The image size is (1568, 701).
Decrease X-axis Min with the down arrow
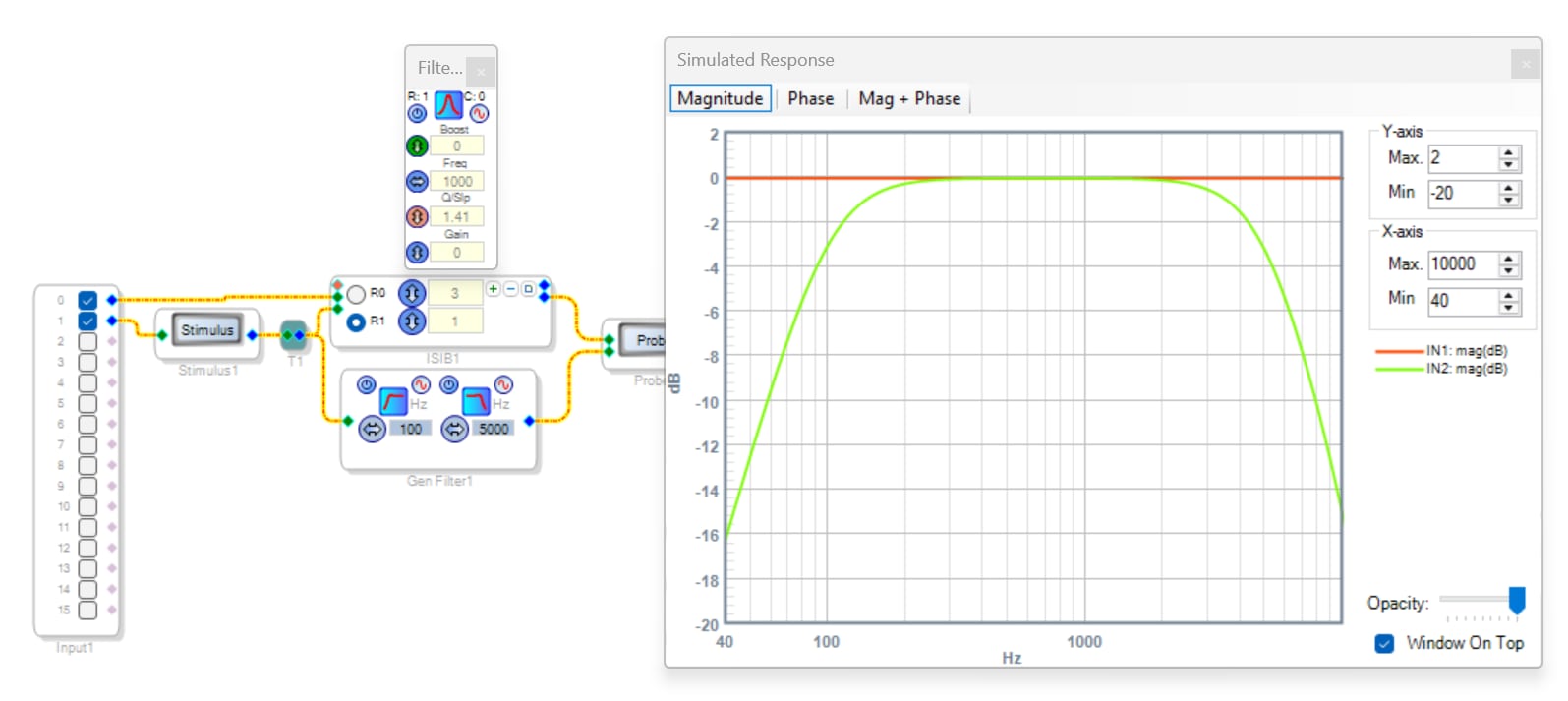point(1509,307)
